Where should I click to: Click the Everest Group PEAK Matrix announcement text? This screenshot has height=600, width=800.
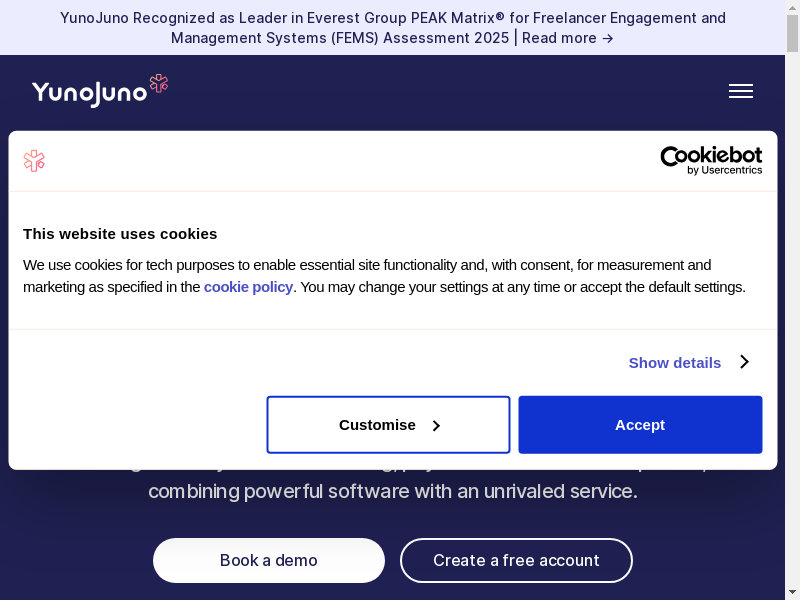pos(392,18)
